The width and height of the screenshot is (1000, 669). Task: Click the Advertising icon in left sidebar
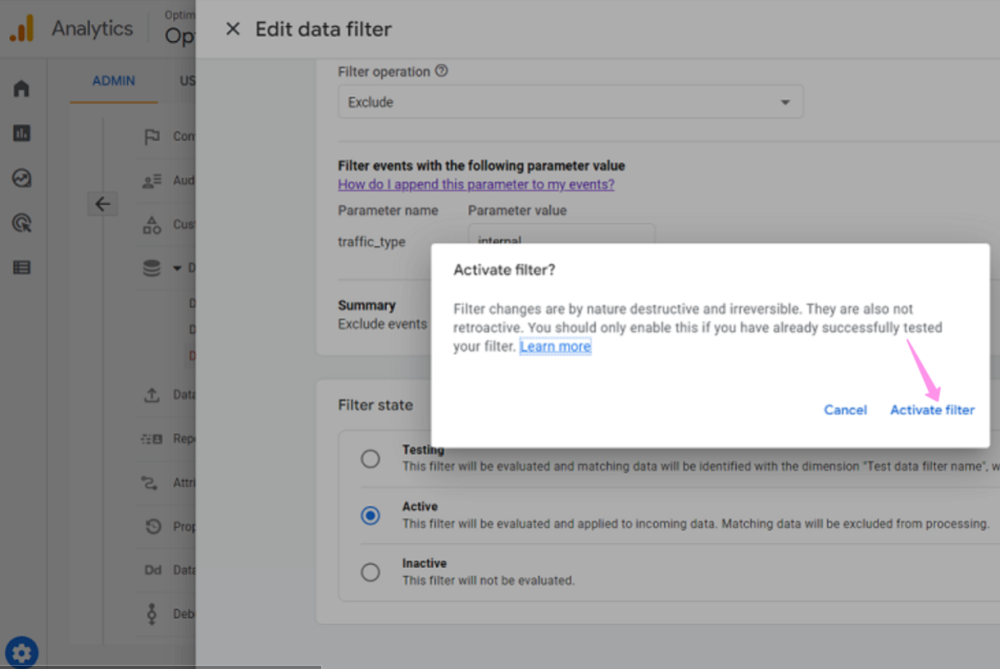tap(21, 223)
